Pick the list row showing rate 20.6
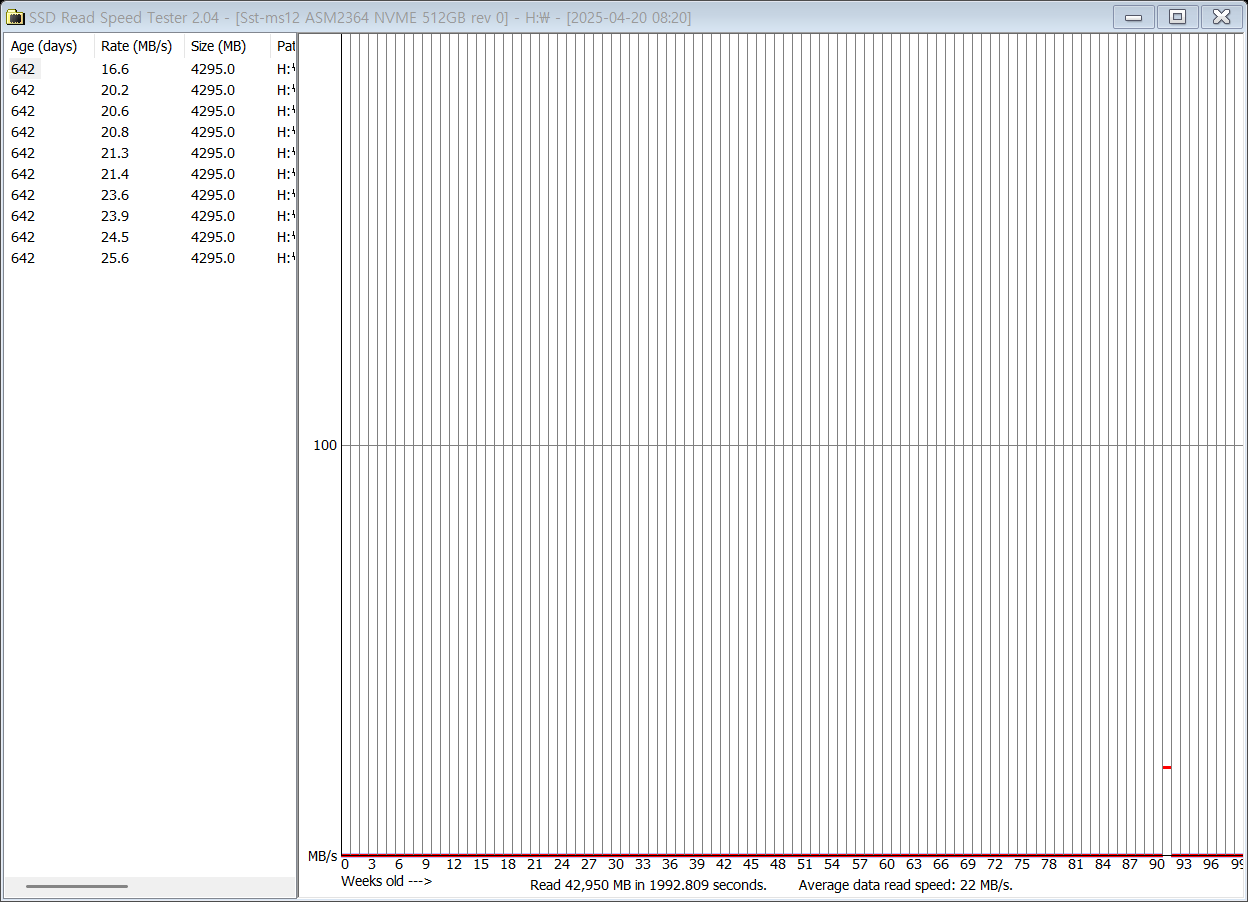Viewport: 1248px width, 902px height. tap(115, 111)
